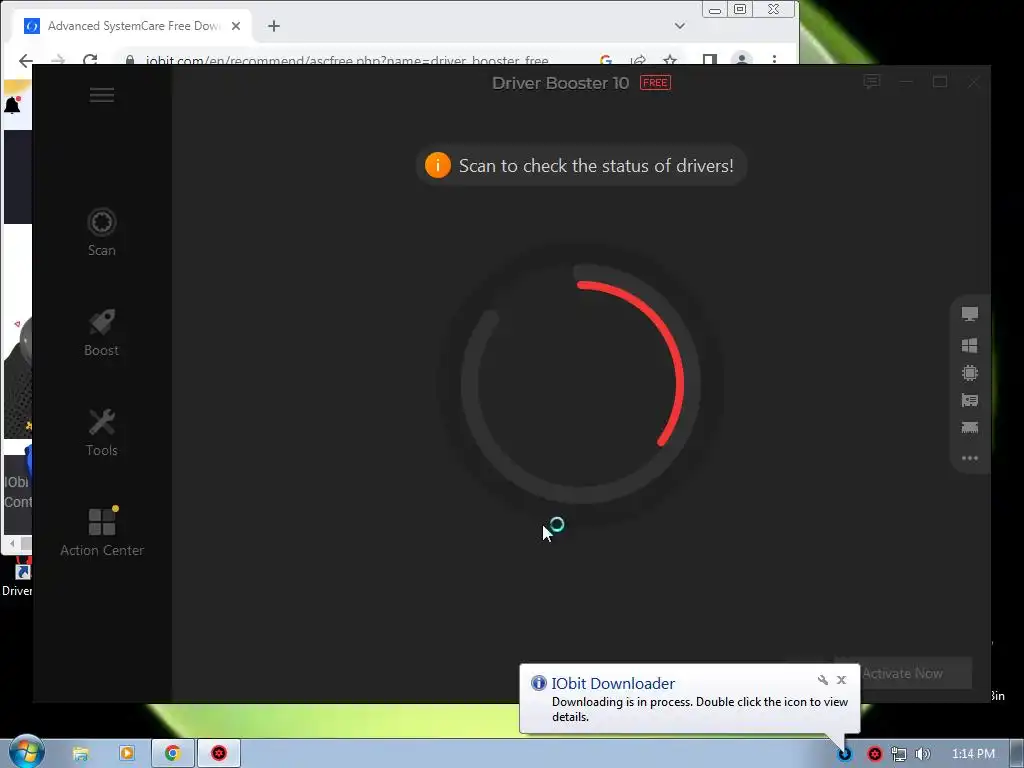Open a new Chrome tab
Viewport: 1024px width, 768px height.
coord(274,26)
